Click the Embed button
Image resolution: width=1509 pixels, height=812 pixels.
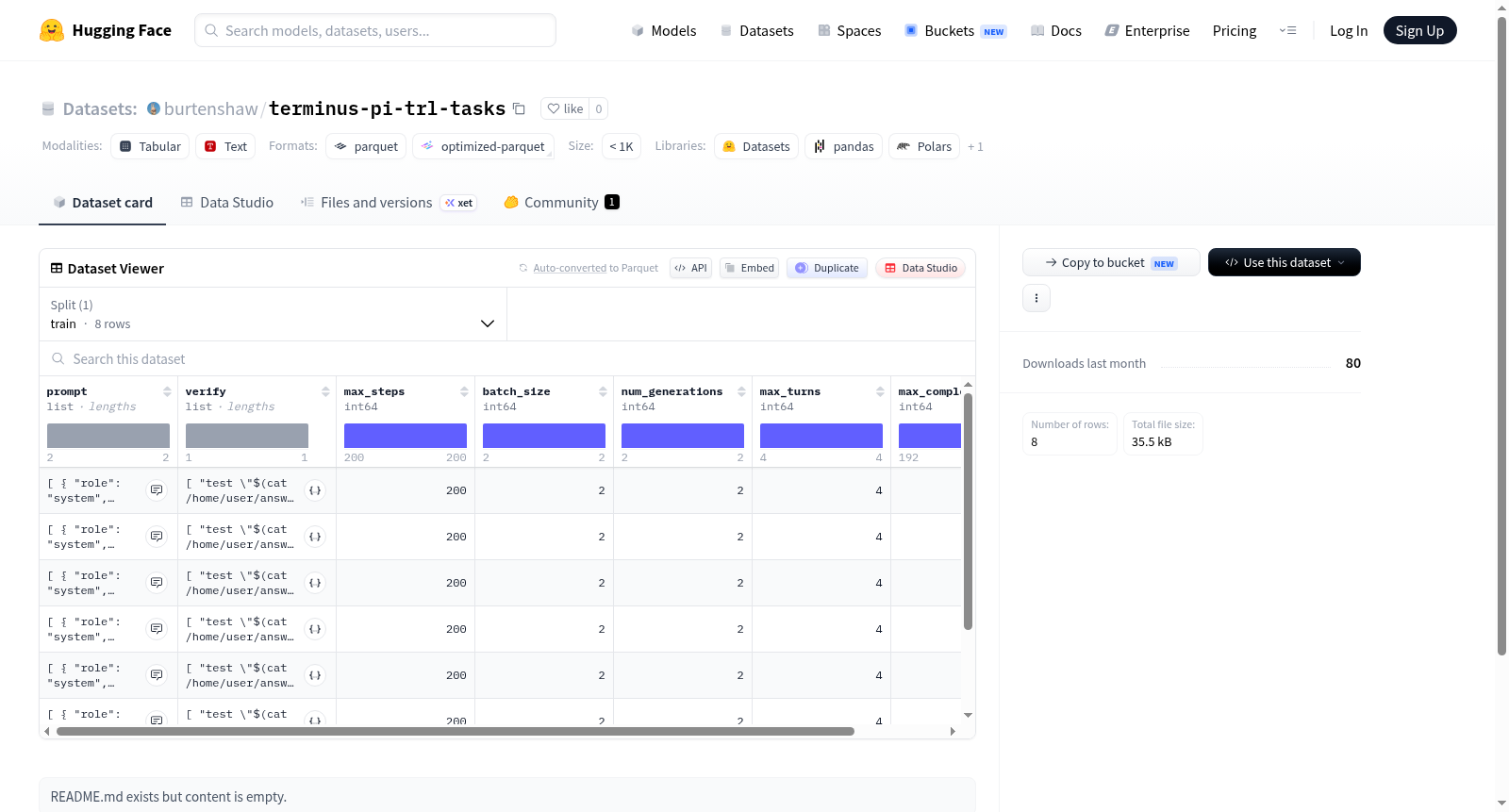click(750, 268)
